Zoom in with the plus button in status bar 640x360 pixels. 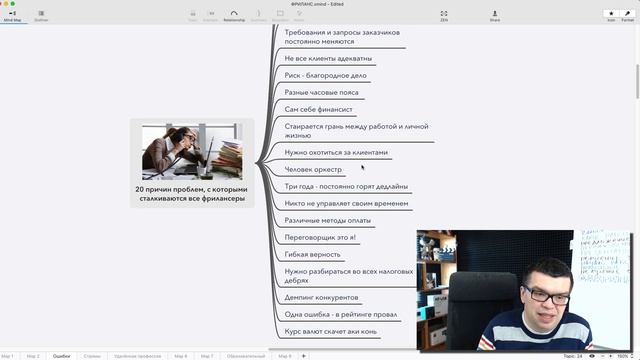tap(611, 356)
